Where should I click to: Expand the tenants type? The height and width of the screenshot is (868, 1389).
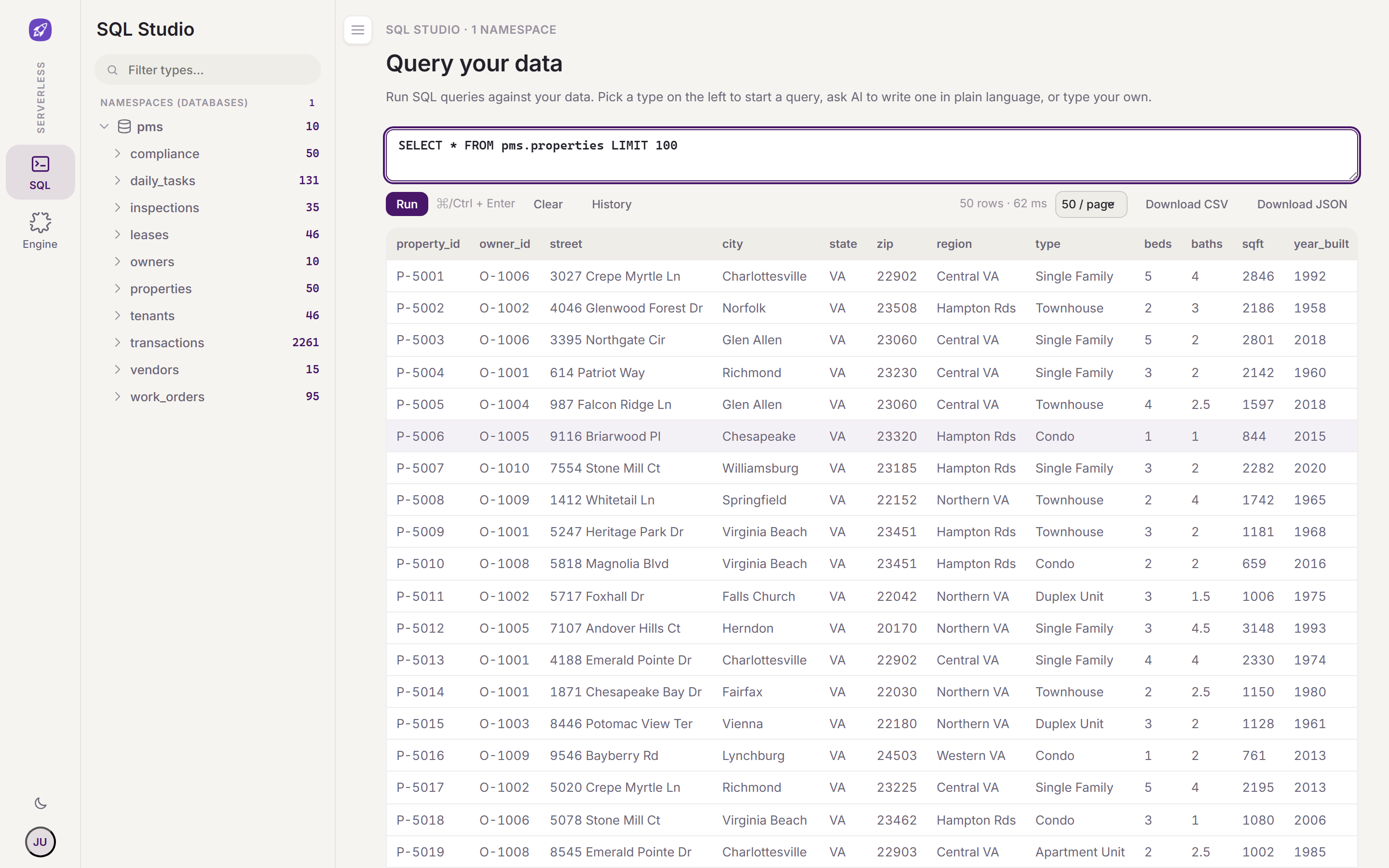[x=117, y=315]
